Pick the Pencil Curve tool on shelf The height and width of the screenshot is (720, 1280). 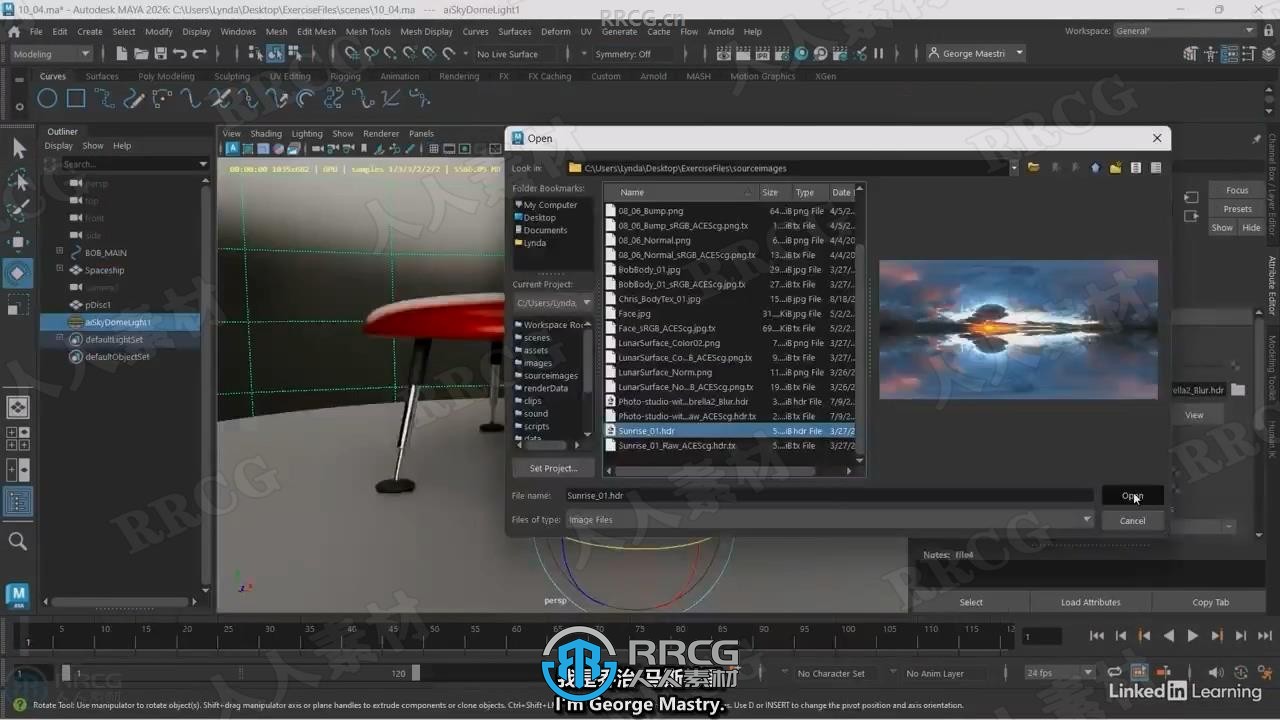(x=134, y=98)
